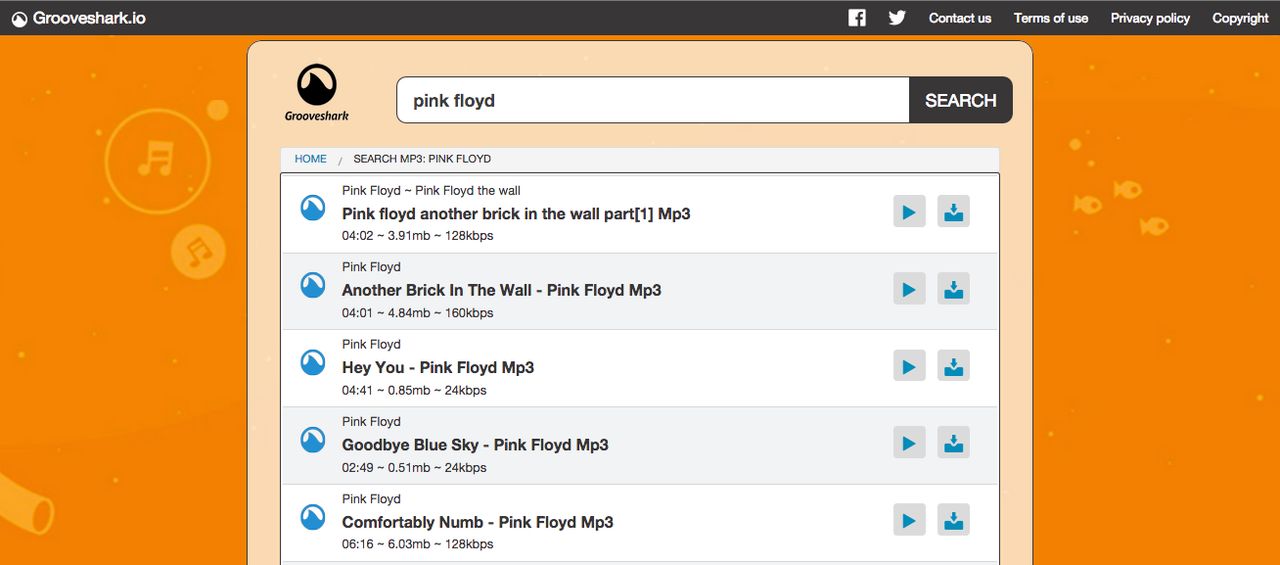This screenshot has height=565, width=1280.
Task: Play 'Pink floyd another brick in the wall part[1]'
Action: (909, 212)
